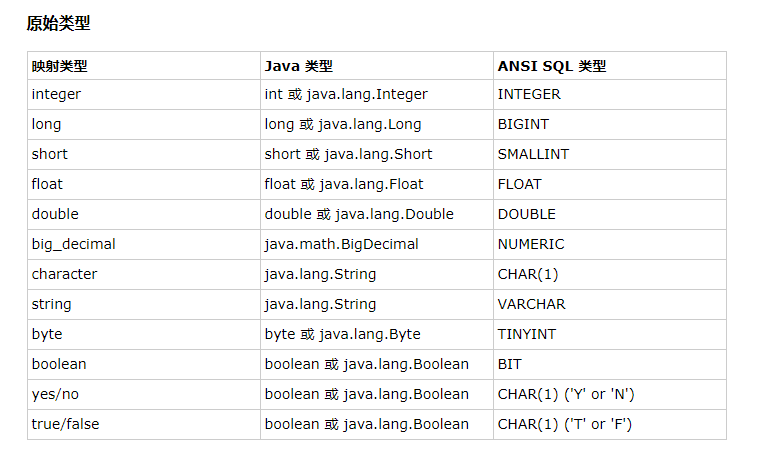Click the 原始类型 heading
This screenshot has width=761, height=459.
click(59, 22)
